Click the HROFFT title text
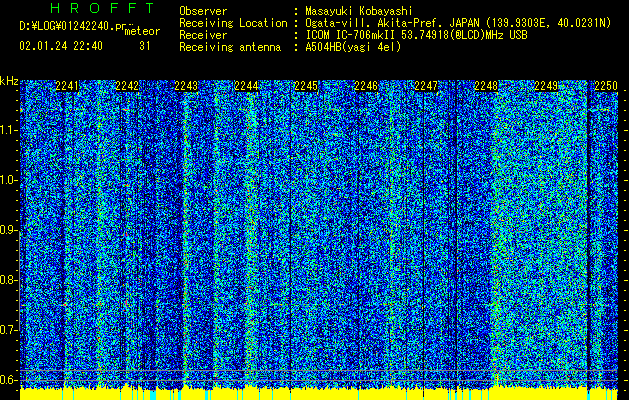Viewport: 629px width, 400px height. pyautogui.click(x=103, y=8)
